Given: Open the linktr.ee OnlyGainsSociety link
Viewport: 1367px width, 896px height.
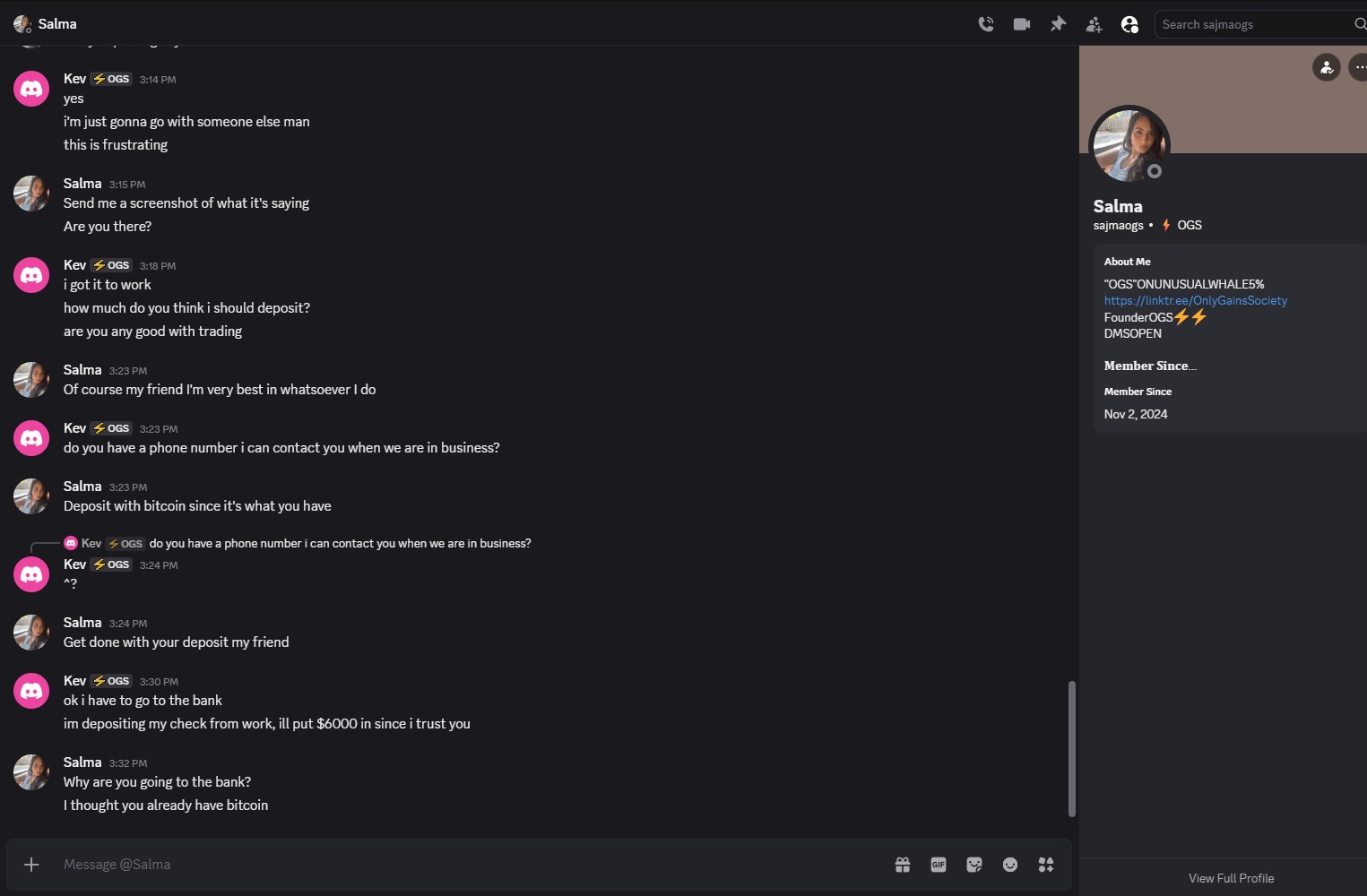Looking at the screenshot, I should click(x=1195, y=301).
